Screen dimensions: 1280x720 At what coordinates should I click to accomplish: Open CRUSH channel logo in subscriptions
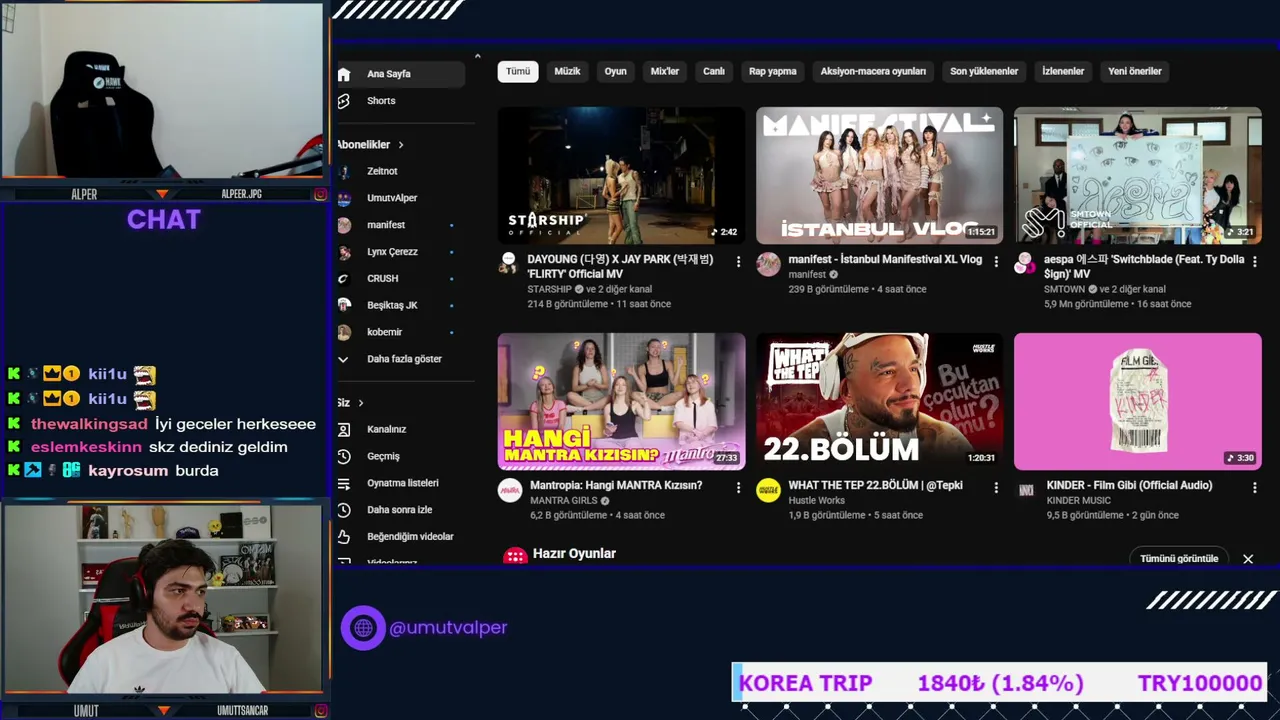coord(344,279)
